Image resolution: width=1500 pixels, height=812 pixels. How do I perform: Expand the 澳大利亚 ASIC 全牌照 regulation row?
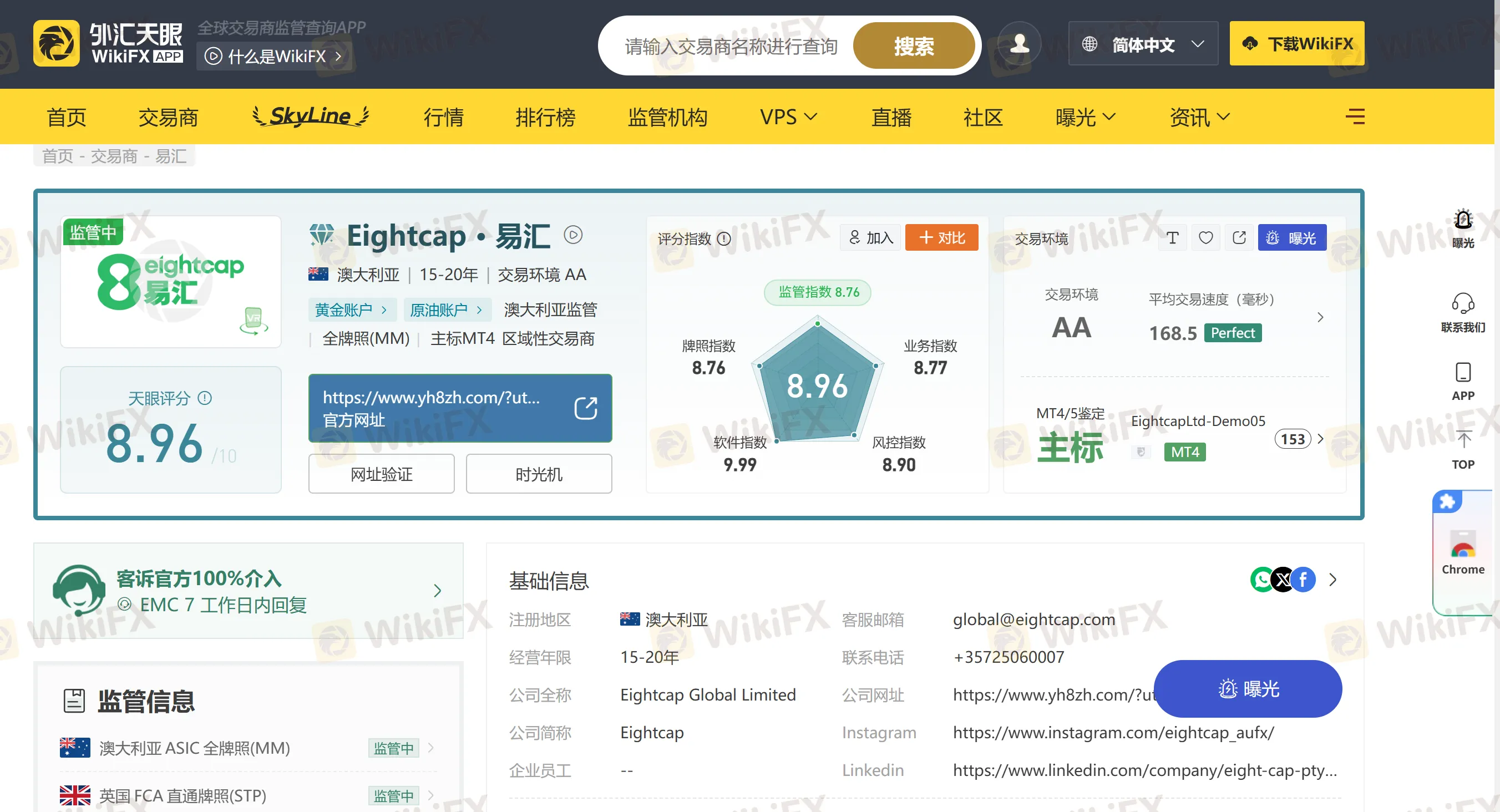tap(249, 748)
